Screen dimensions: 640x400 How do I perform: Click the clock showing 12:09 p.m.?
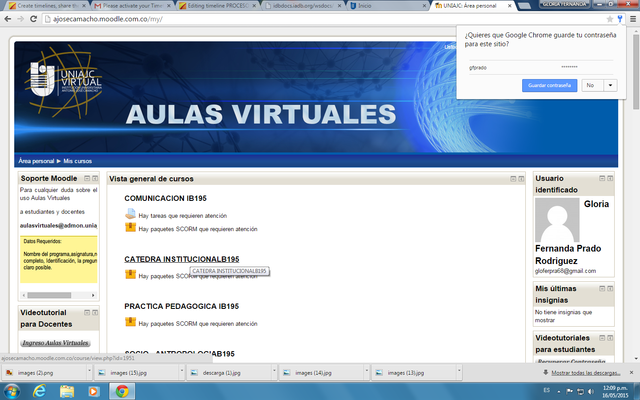pos(615,388)
